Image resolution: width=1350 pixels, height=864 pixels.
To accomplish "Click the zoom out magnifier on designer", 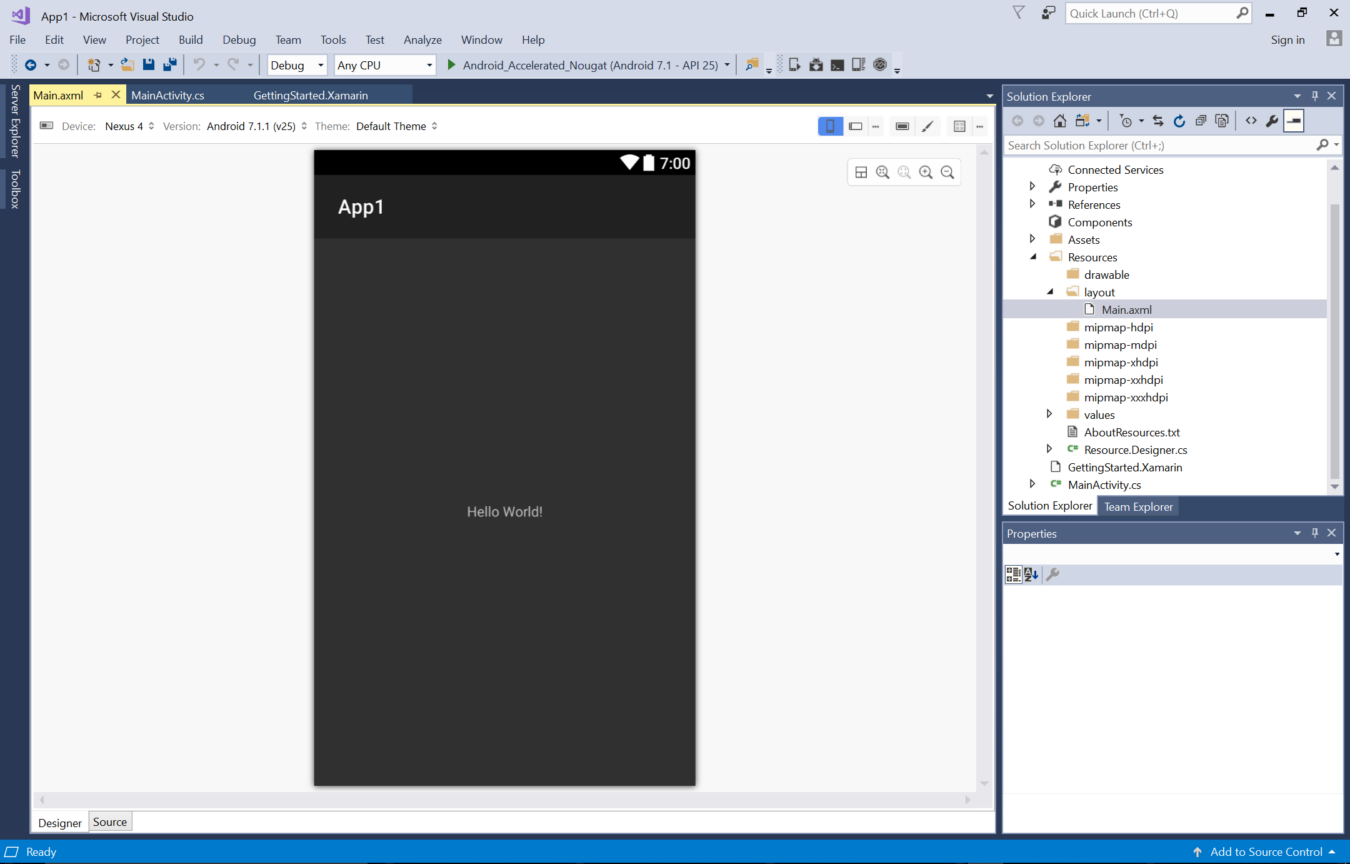I will point(947,172).
